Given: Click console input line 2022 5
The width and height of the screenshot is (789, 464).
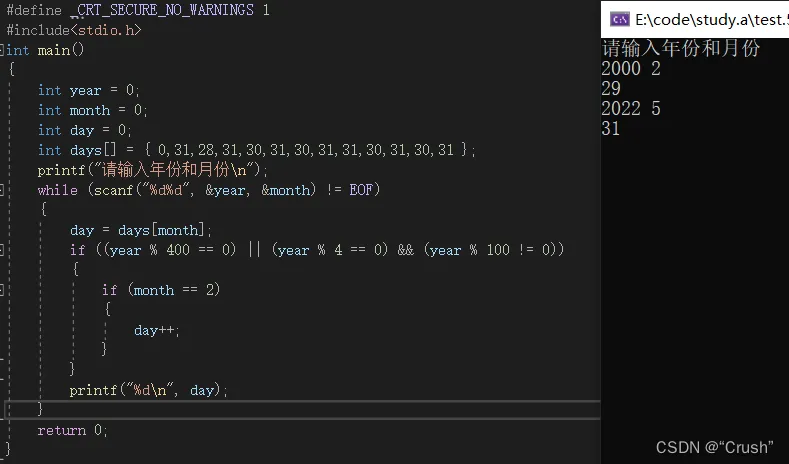Looking at the screenshot, I should 631,109.
